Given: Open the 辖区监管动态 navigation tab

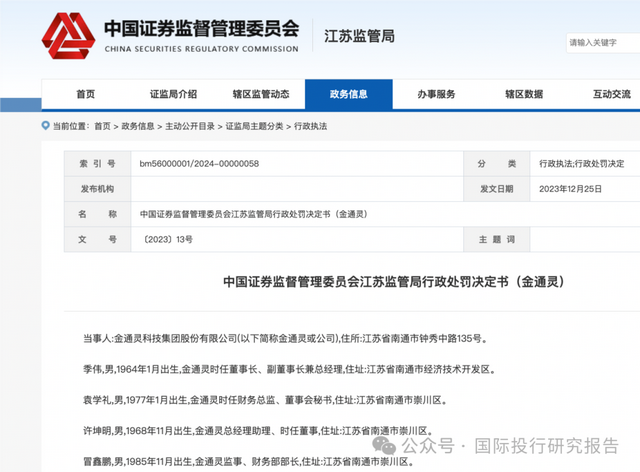Looking at the screenshot, I should (261, 94).
